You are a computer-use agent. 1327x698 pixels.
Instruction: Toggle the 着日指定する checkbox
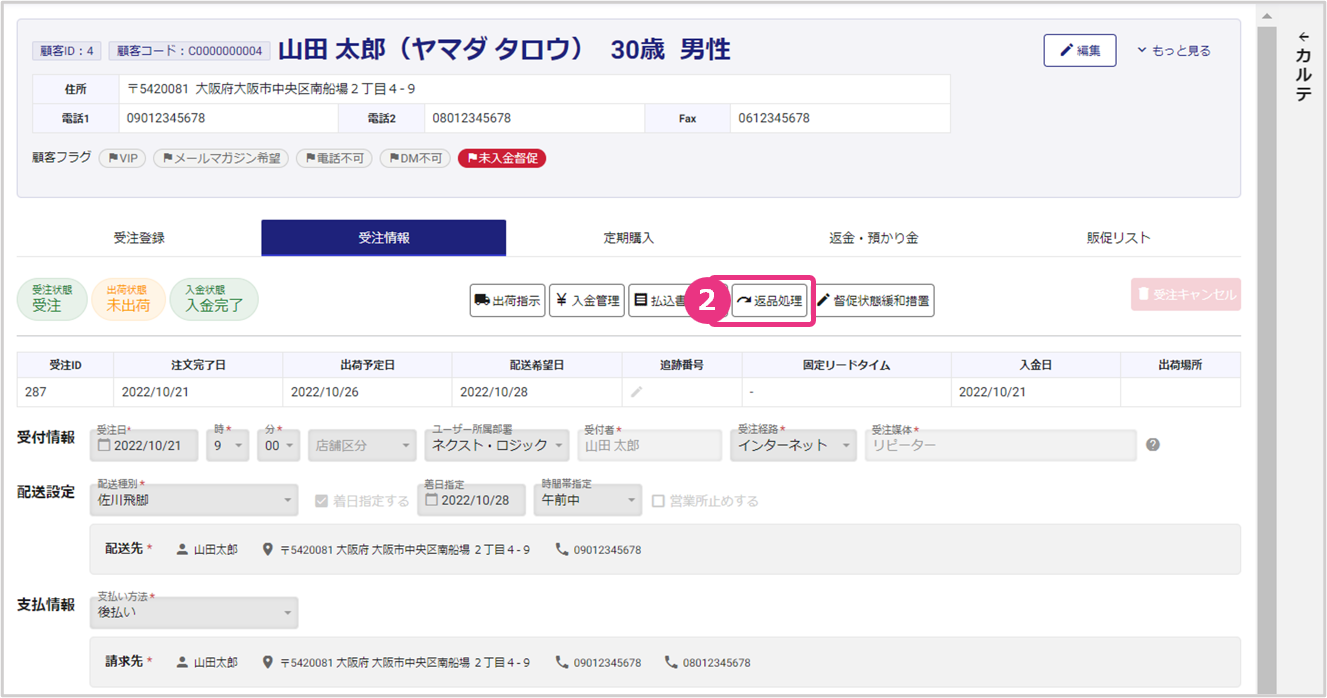point(321,501)
